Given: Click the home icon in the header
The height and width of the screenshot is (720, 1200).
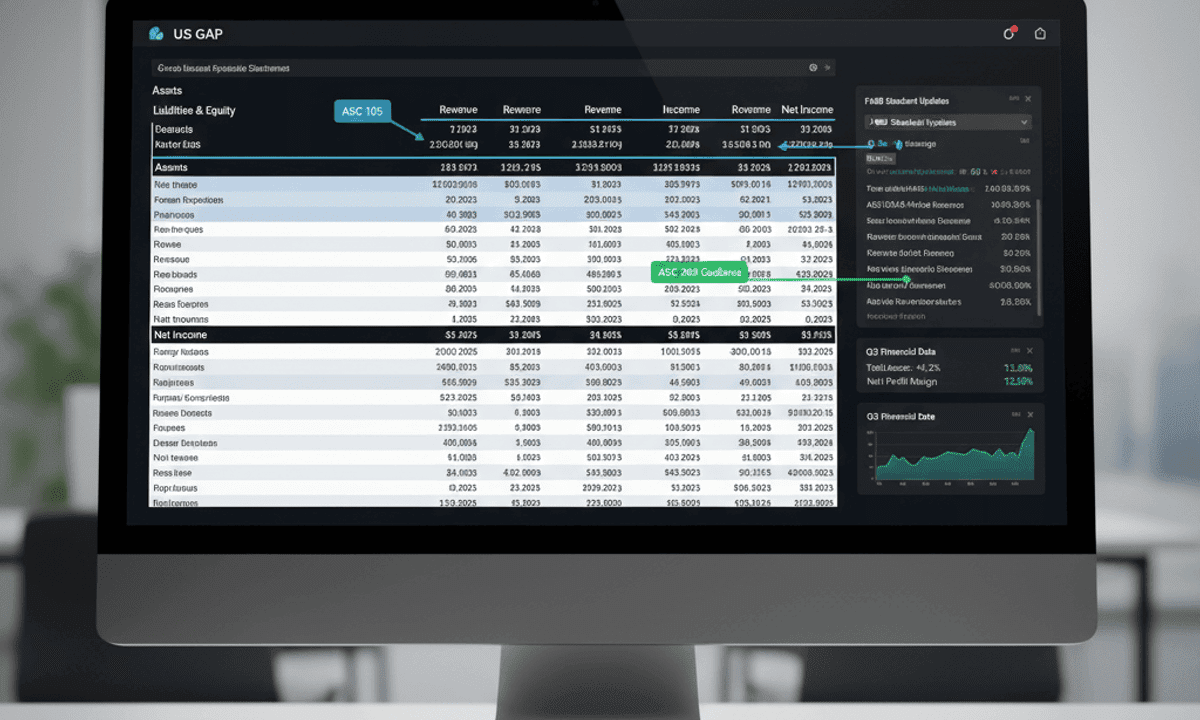Looking at the screenshot, I should pos(1040,34).
